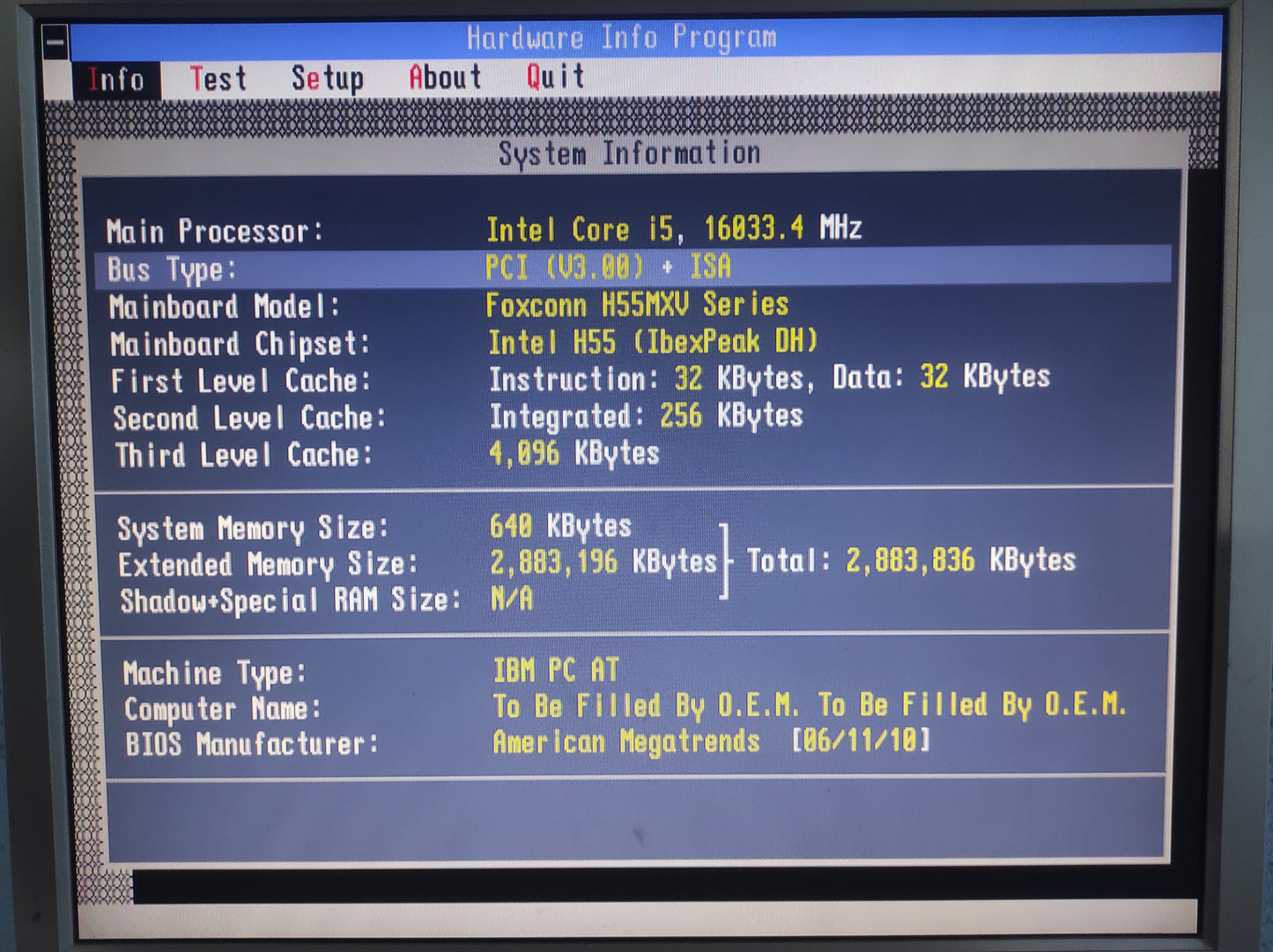Open the Setup menu
Image resolution: width=1273 pixels, height=952 pixels.
(327, 79)
